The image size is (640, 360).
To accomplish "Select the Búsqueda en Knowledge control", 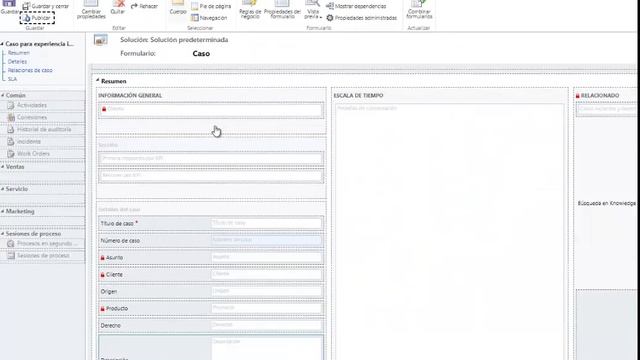I will pos(607,203).
